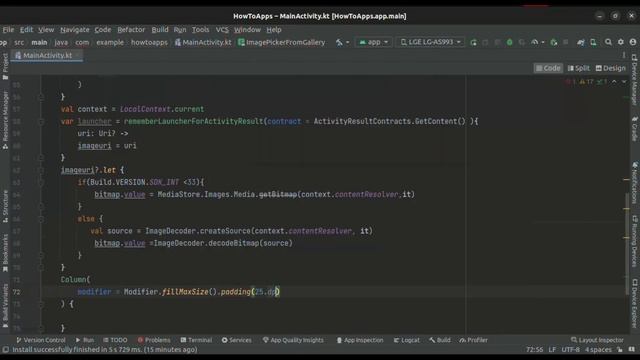This screenshot has height=360, width=640.
Task: Switch editor to Design view
Action: click(x=611, y=68)
